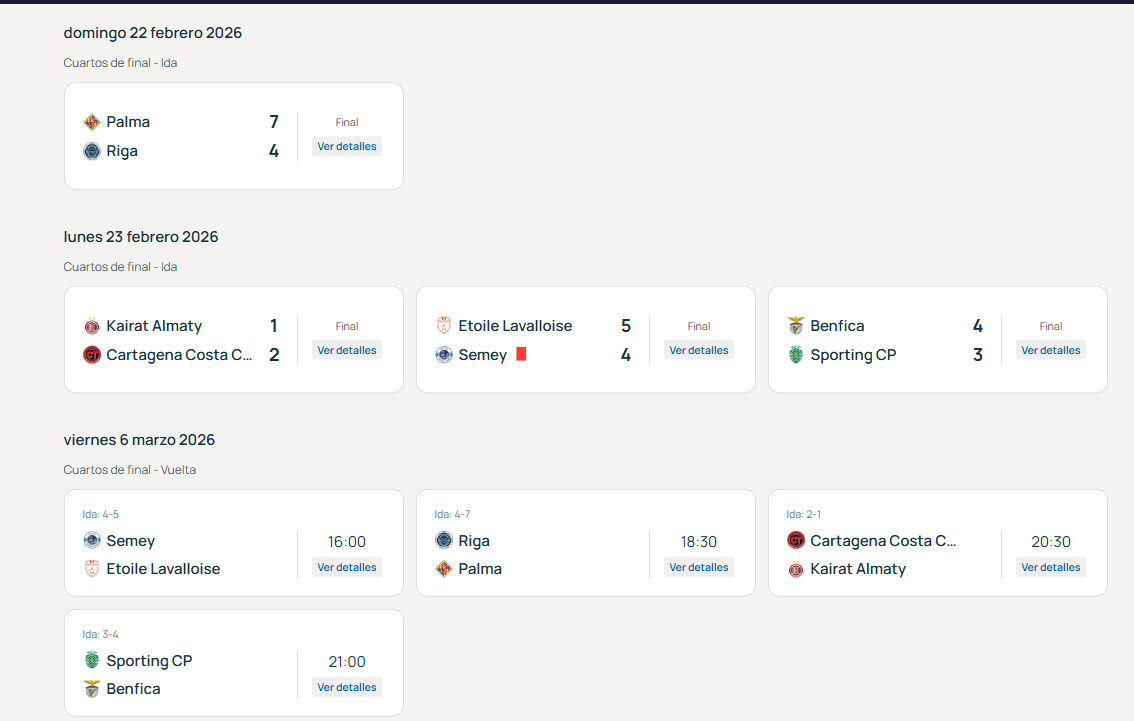Click the red card icon beside Semey

(521, 355)
